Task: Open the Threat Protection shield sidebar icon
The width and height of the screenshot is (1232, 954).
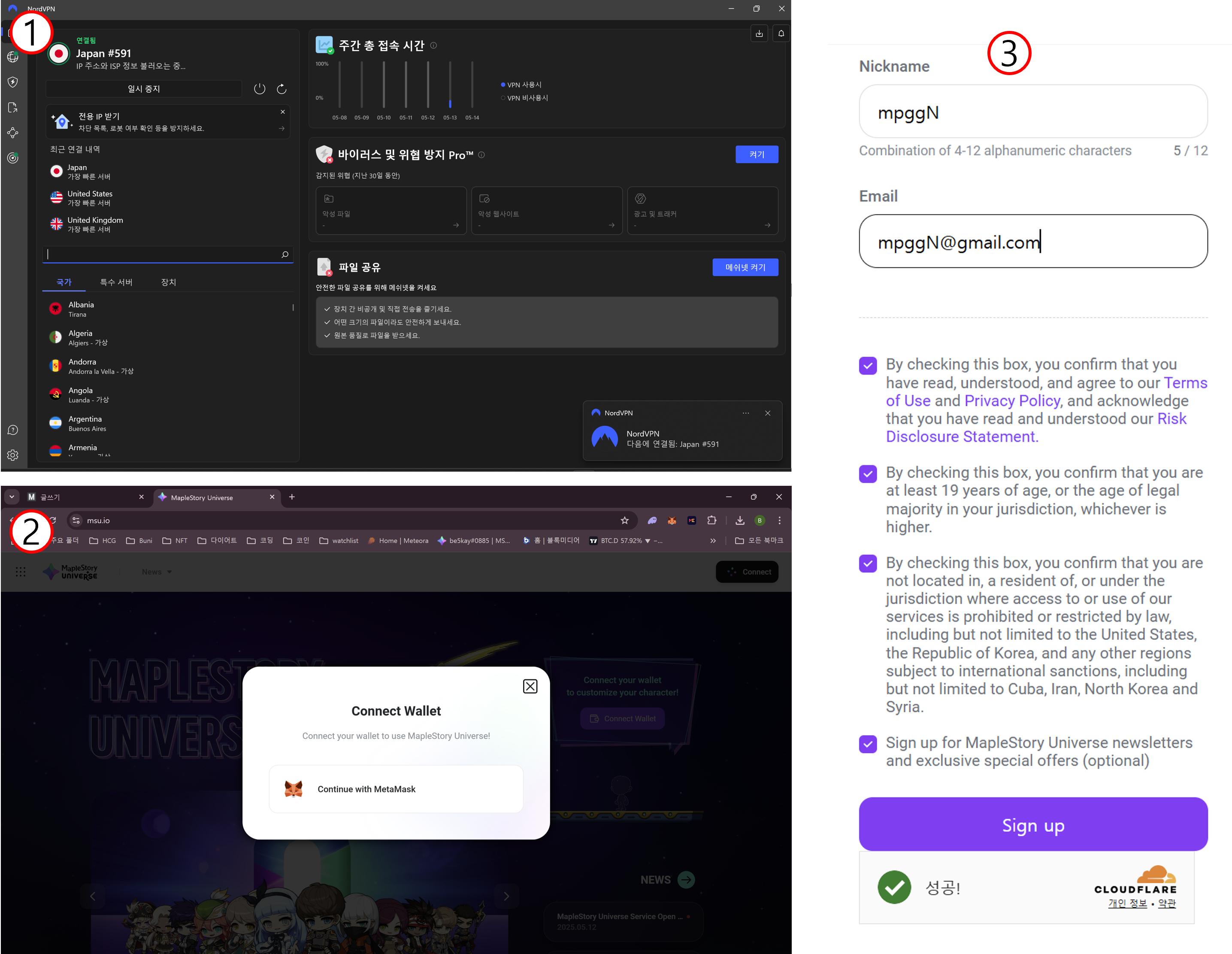Action: point(13,82)
